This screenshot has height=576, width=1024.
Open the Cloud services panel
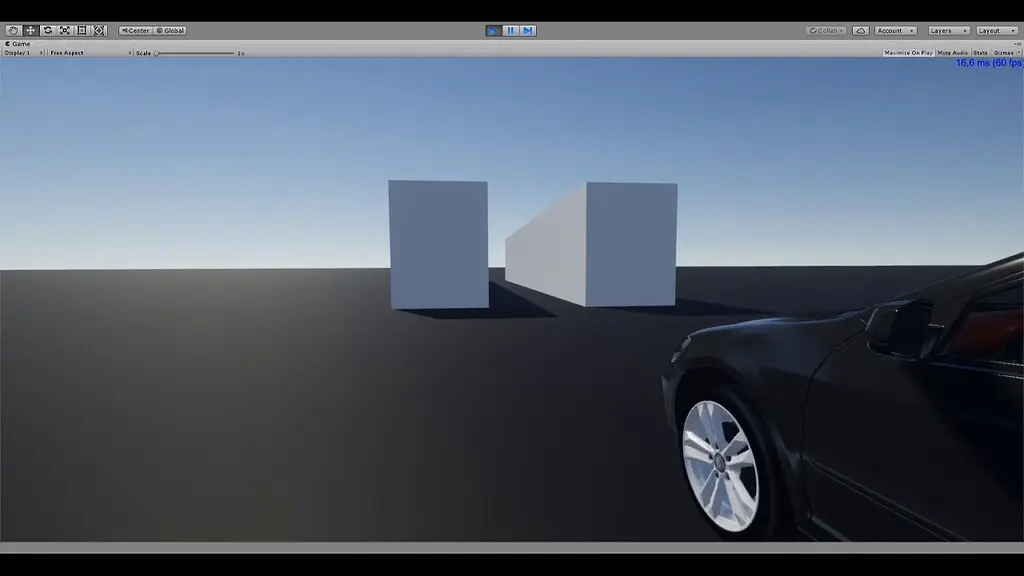[861, 31]
